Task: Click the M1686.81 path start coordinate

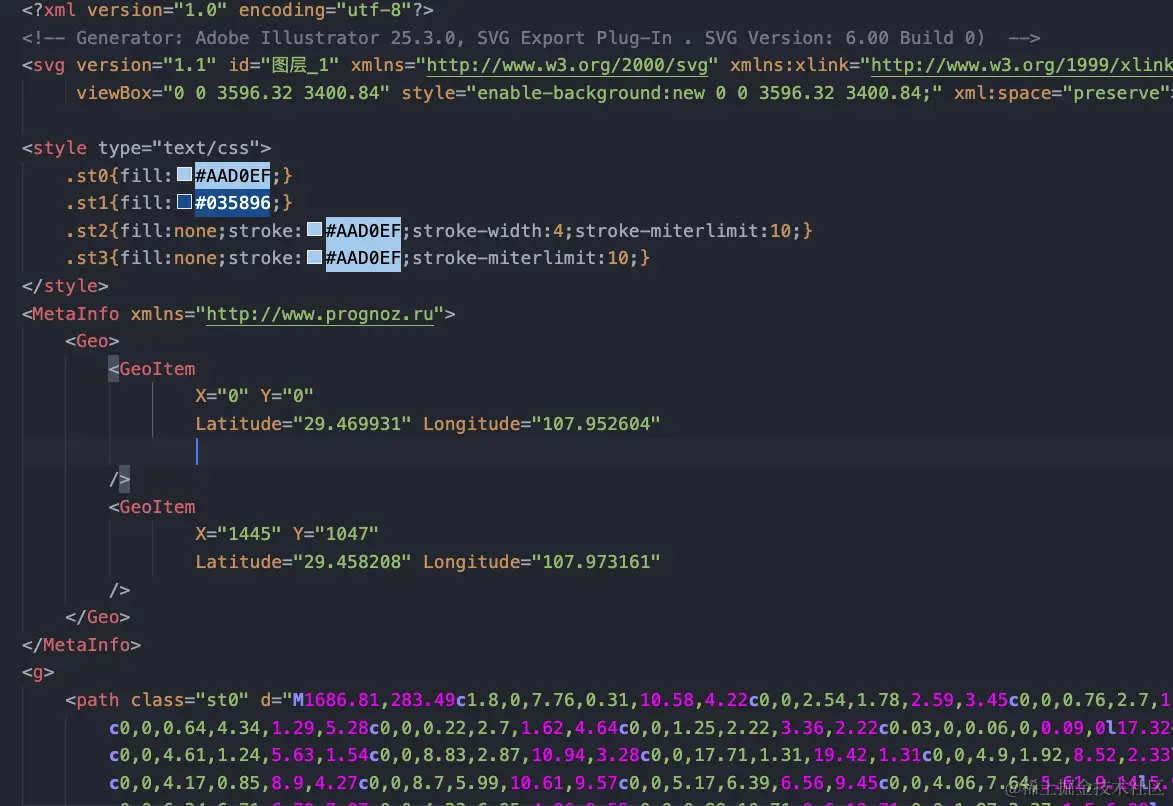Action: click(x=336, y=700)
